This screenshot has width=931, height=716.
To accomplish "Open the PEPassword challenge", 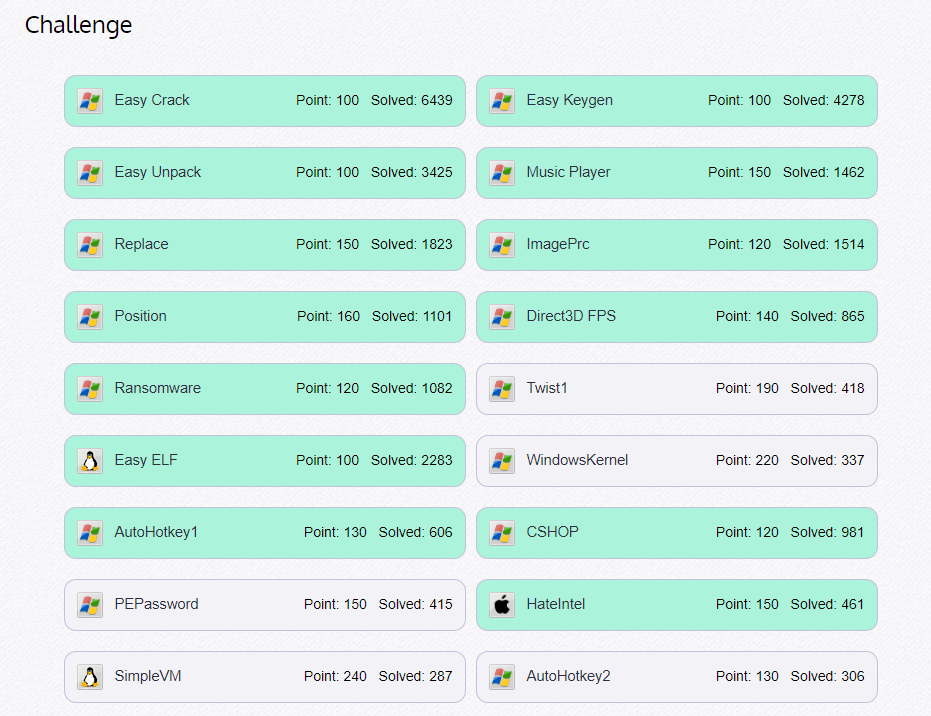I will tap(265, 604).
